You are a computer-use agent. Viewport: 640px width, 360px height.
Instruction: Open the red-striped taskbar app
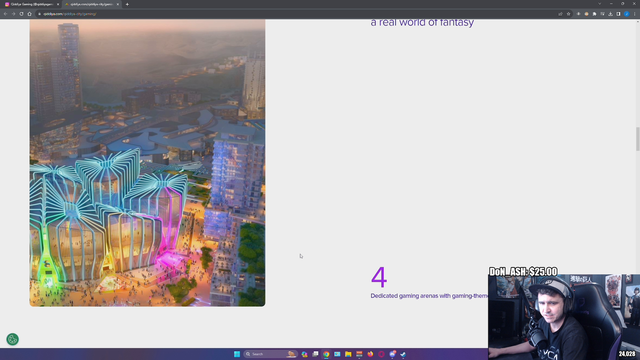pyautogui.click(x=359, y=354)
